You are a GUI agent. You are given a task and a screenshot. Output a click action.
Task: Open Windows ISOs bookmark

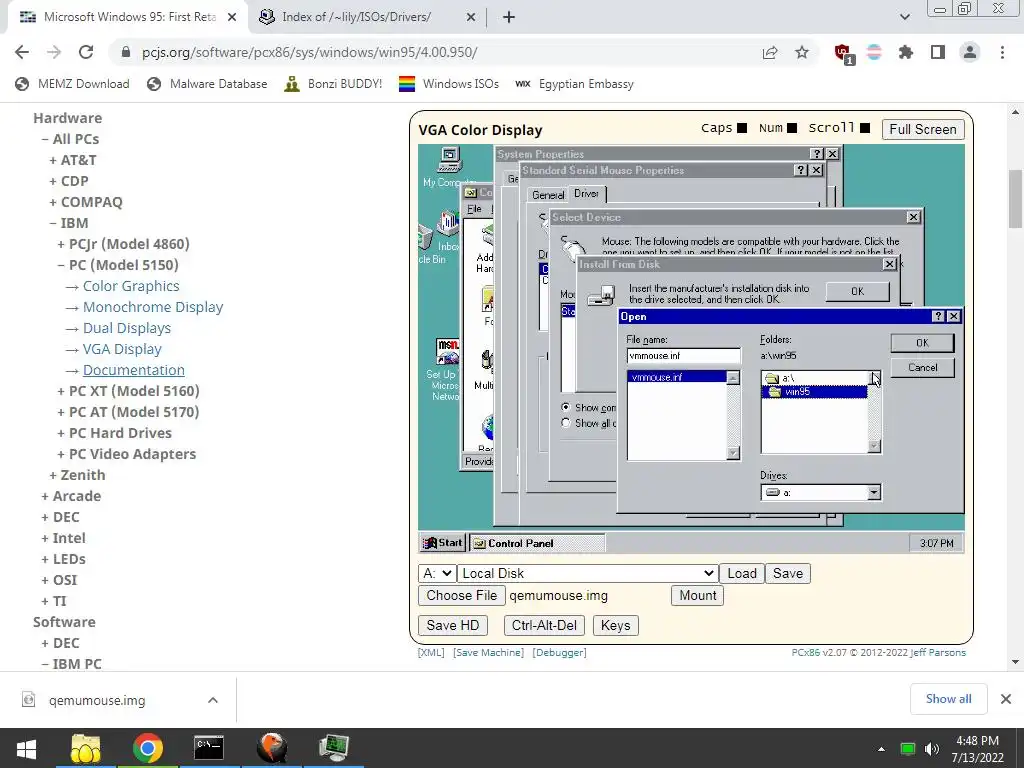click(x=449, y=84)
